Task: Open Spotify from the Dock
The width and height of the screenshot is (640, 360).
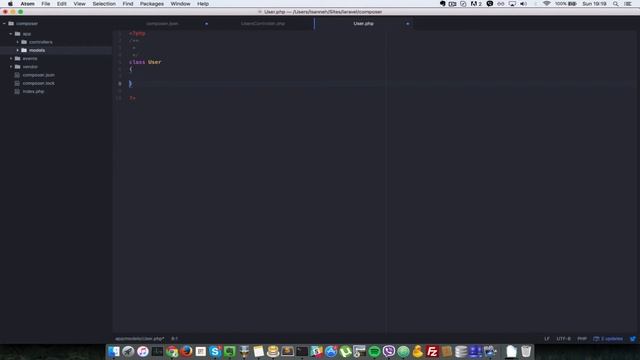Action: (374, 351)
